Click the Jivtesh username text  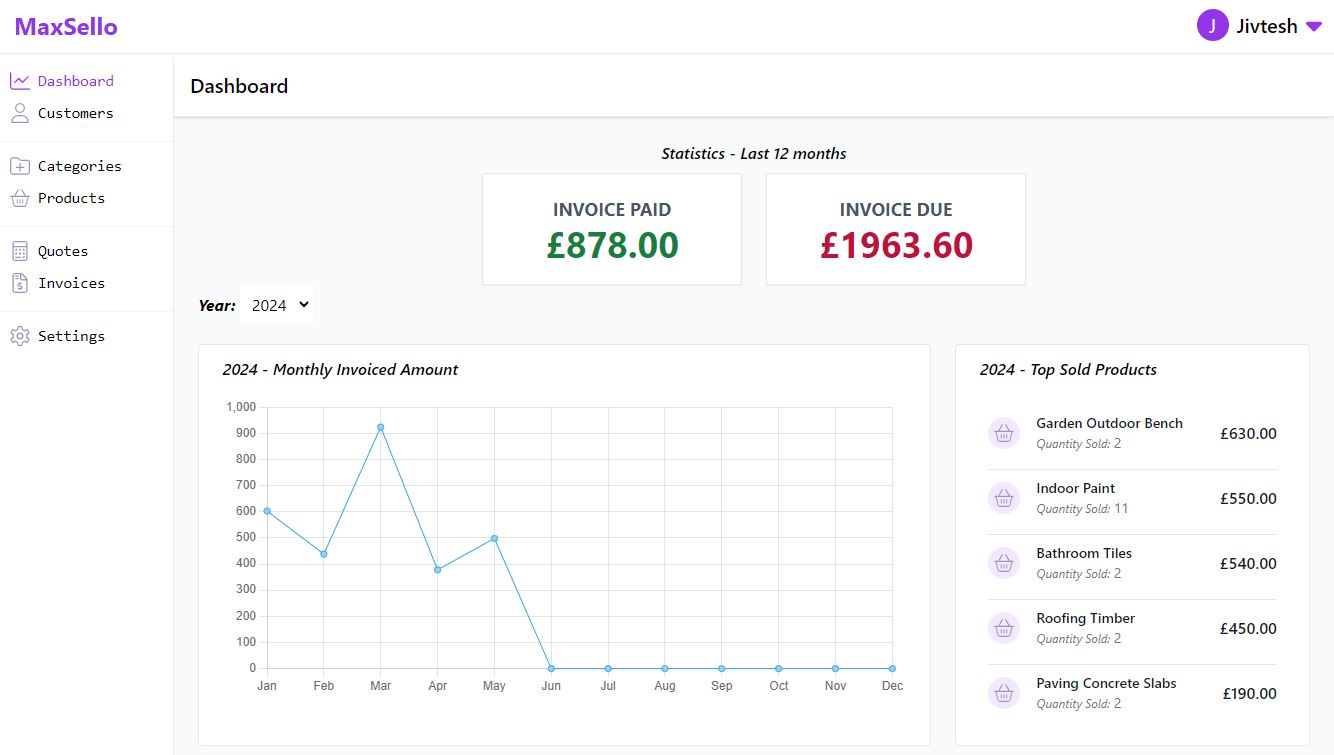tap(1266, 27)
